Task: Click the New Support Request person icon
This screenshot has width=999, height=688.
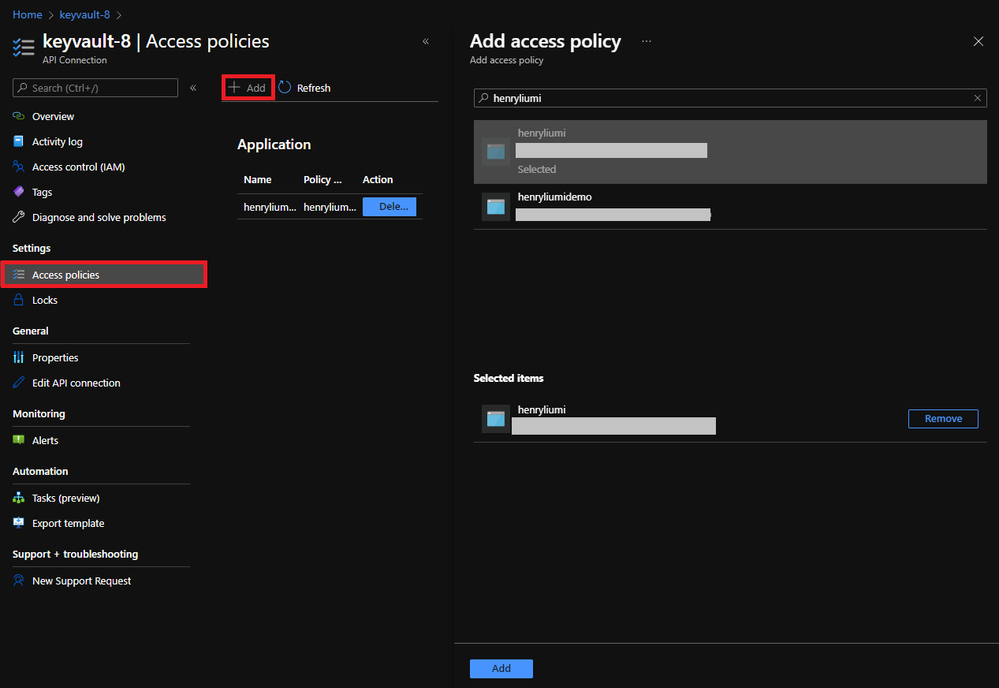Action: pyautogui.click(x=18, y=580)
